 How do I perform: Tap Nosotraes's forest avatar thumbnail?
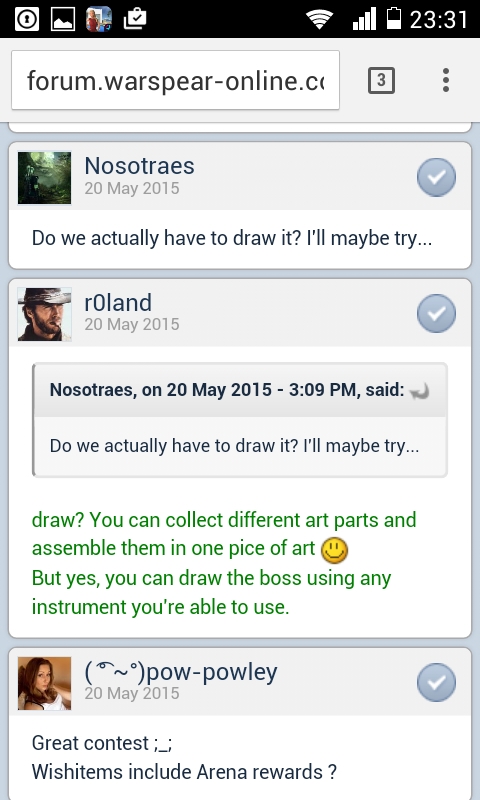click(44, 178)
